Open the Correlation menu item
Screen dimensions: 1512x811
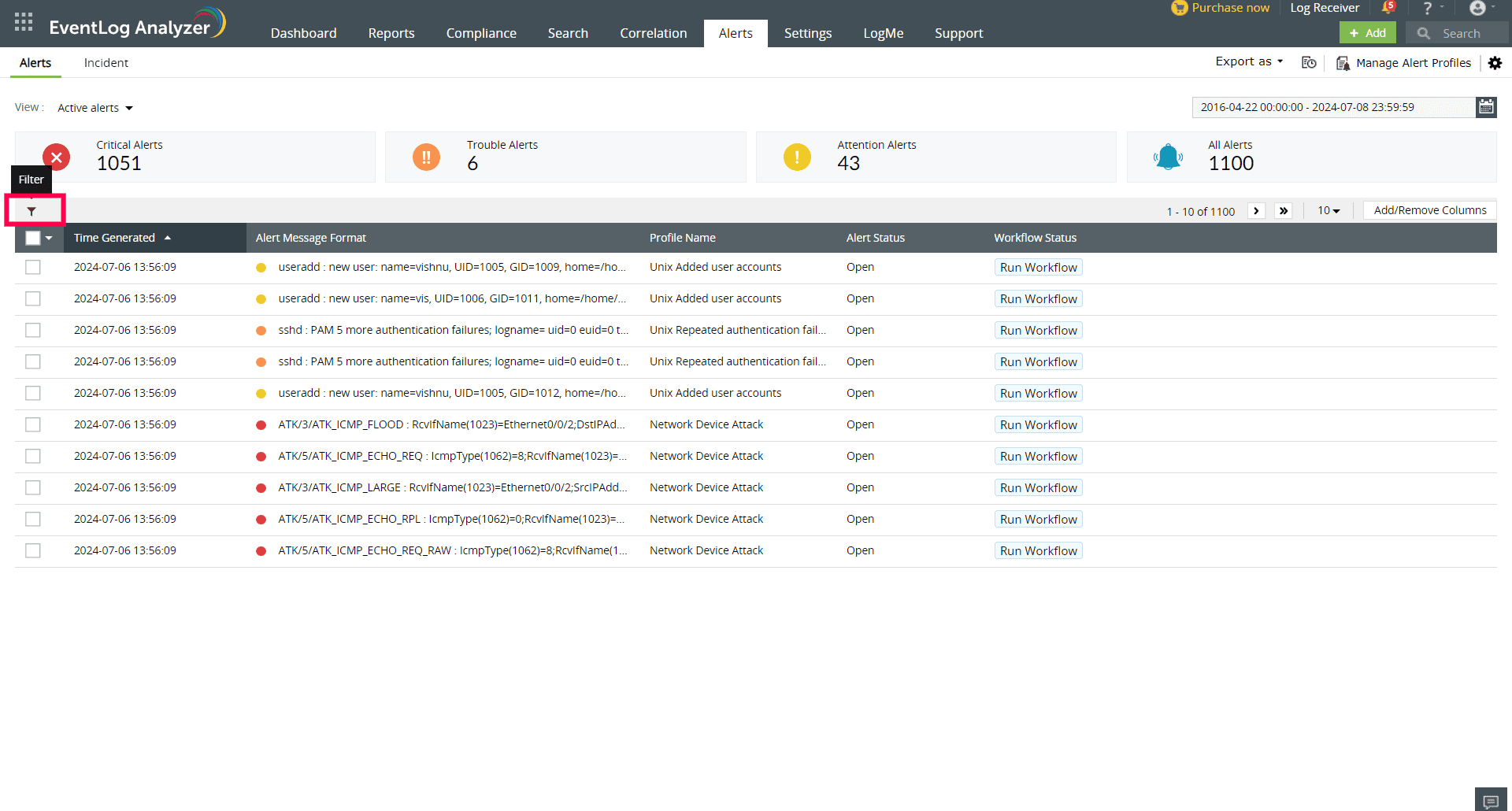(653, 33)
